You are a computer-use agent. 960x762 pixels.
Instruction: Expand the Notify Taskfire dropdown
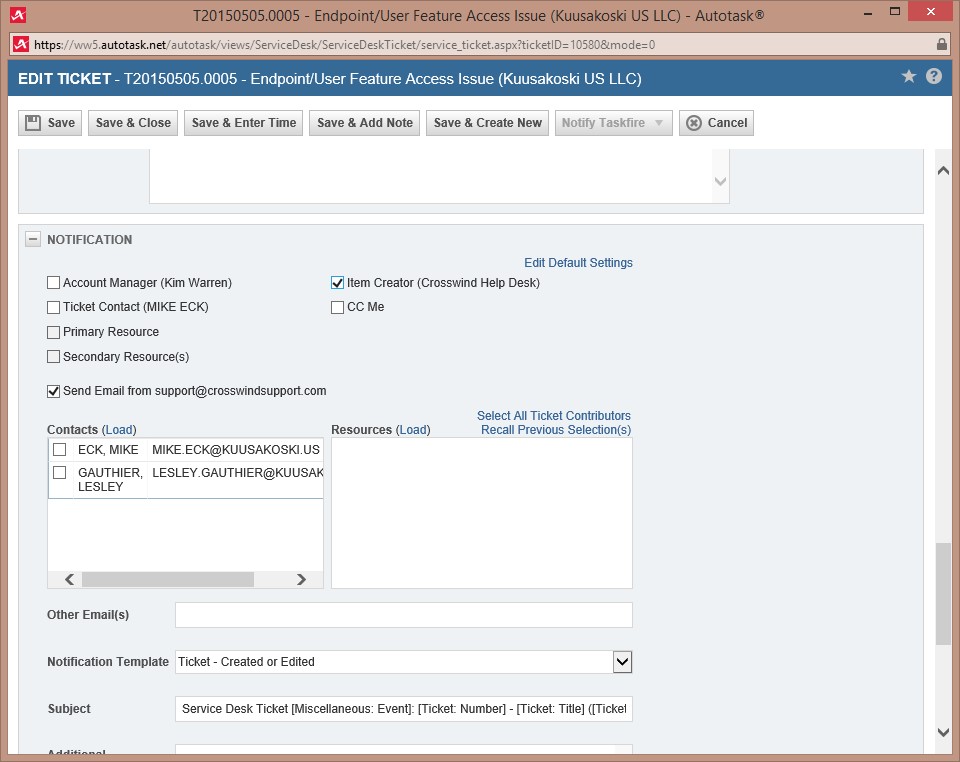(658, 123)
